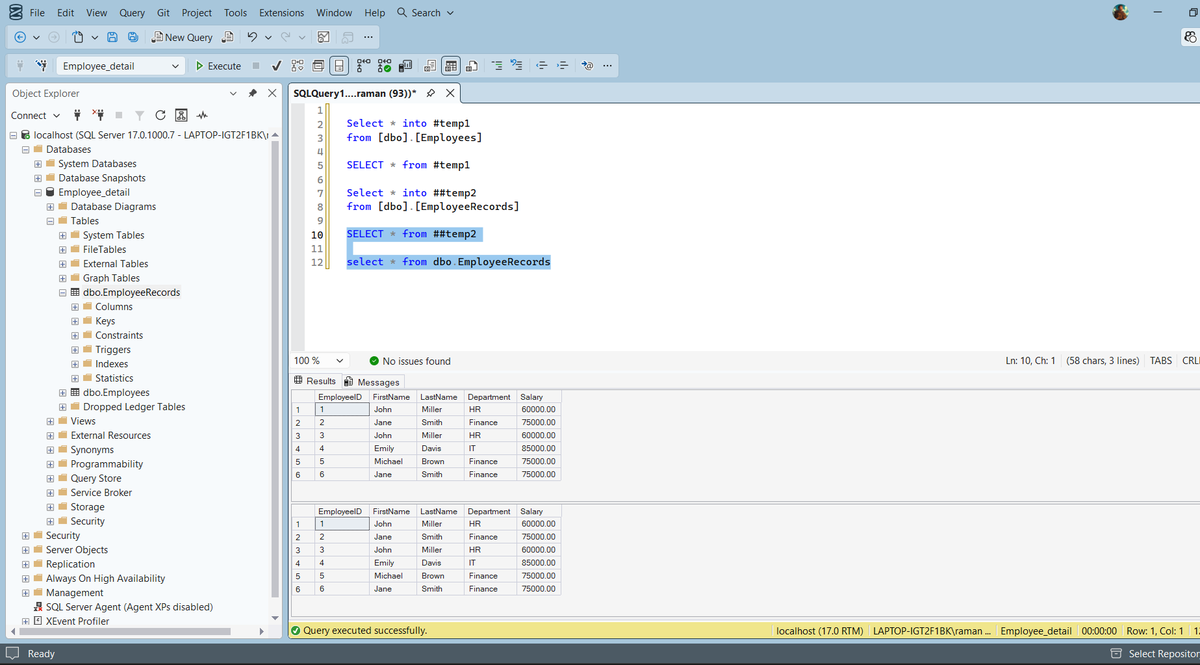Click the Object Explorer Disconnect icon
The width and height of the screenshot is (1200, 665).
(98, 115)
